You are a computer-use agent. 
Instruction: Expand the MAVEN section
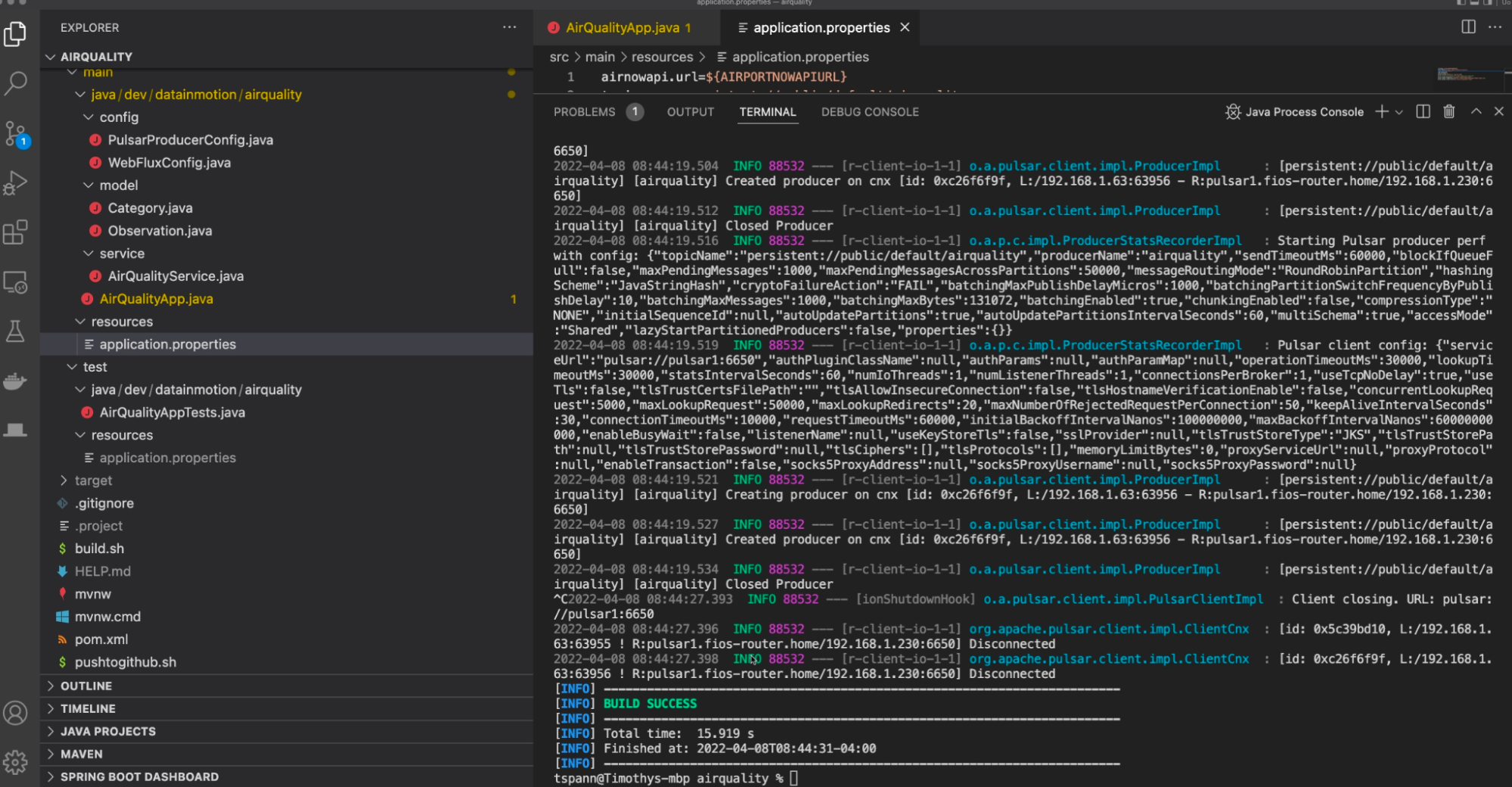(x=81, y=754)
